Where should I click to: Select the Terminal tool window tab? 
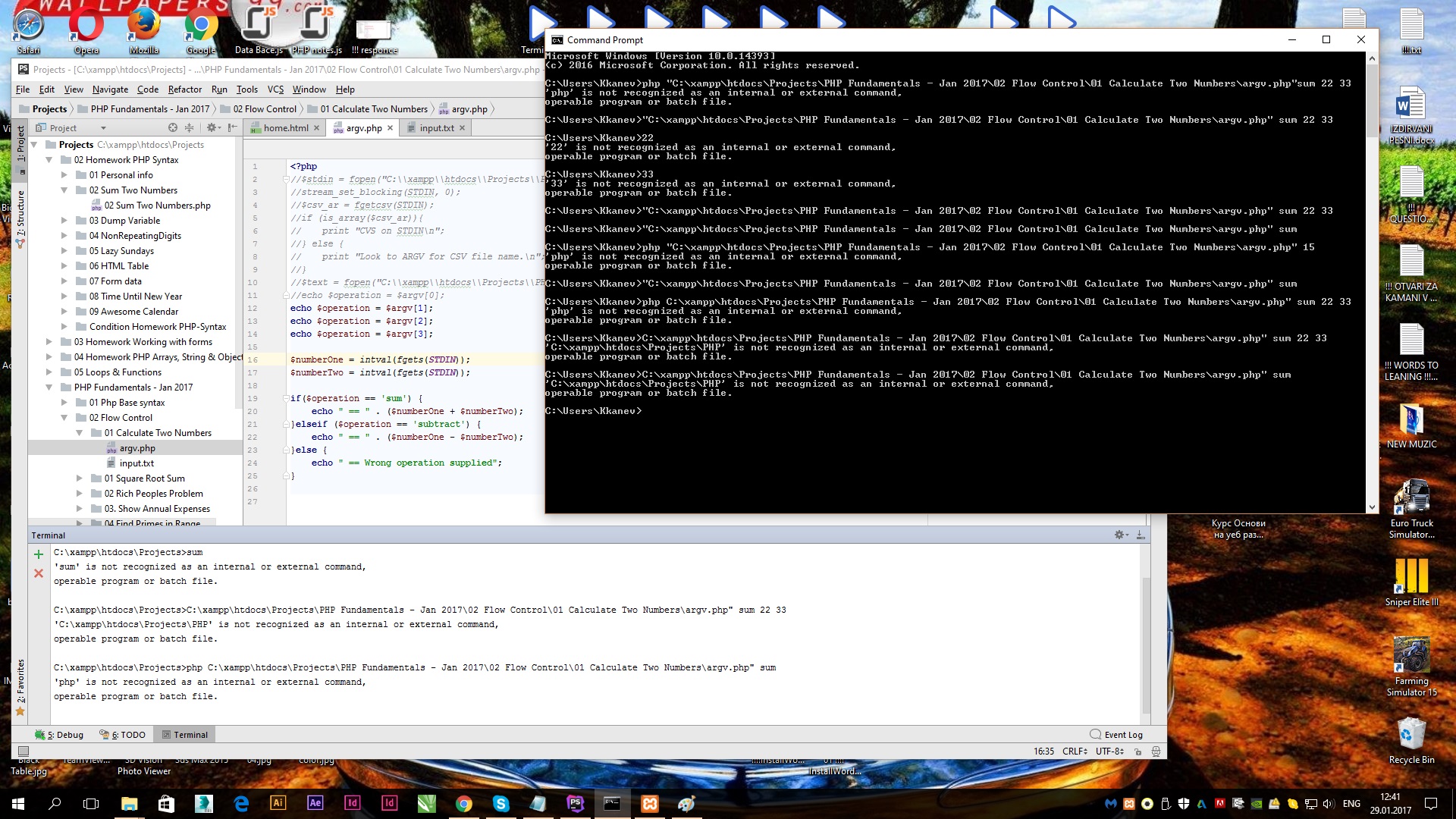[x=184, y=735]
